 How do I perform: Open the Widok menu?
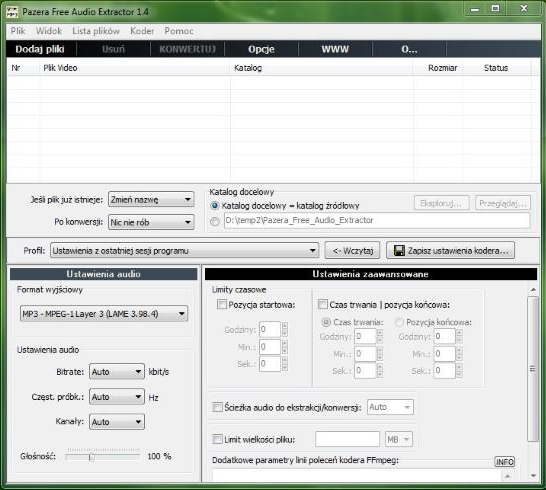[x=49, y=31]
